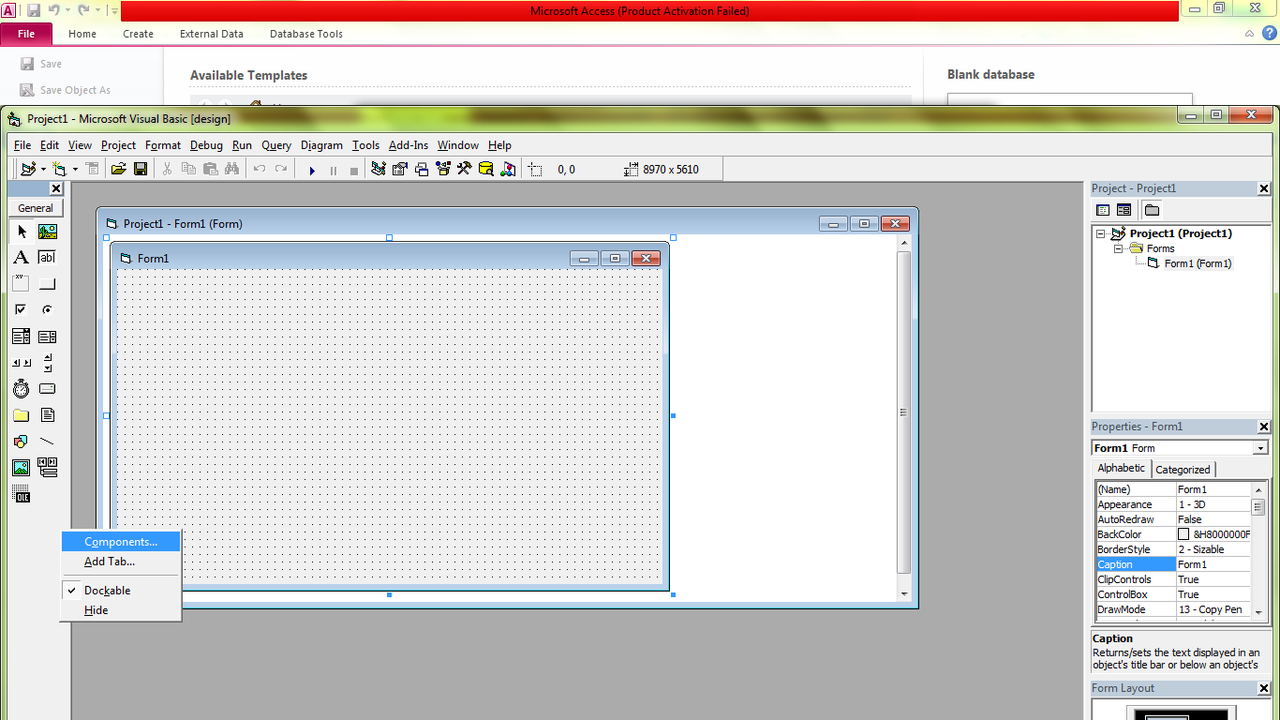
Task: Select the CommandButton control tool
Action: 47,284
